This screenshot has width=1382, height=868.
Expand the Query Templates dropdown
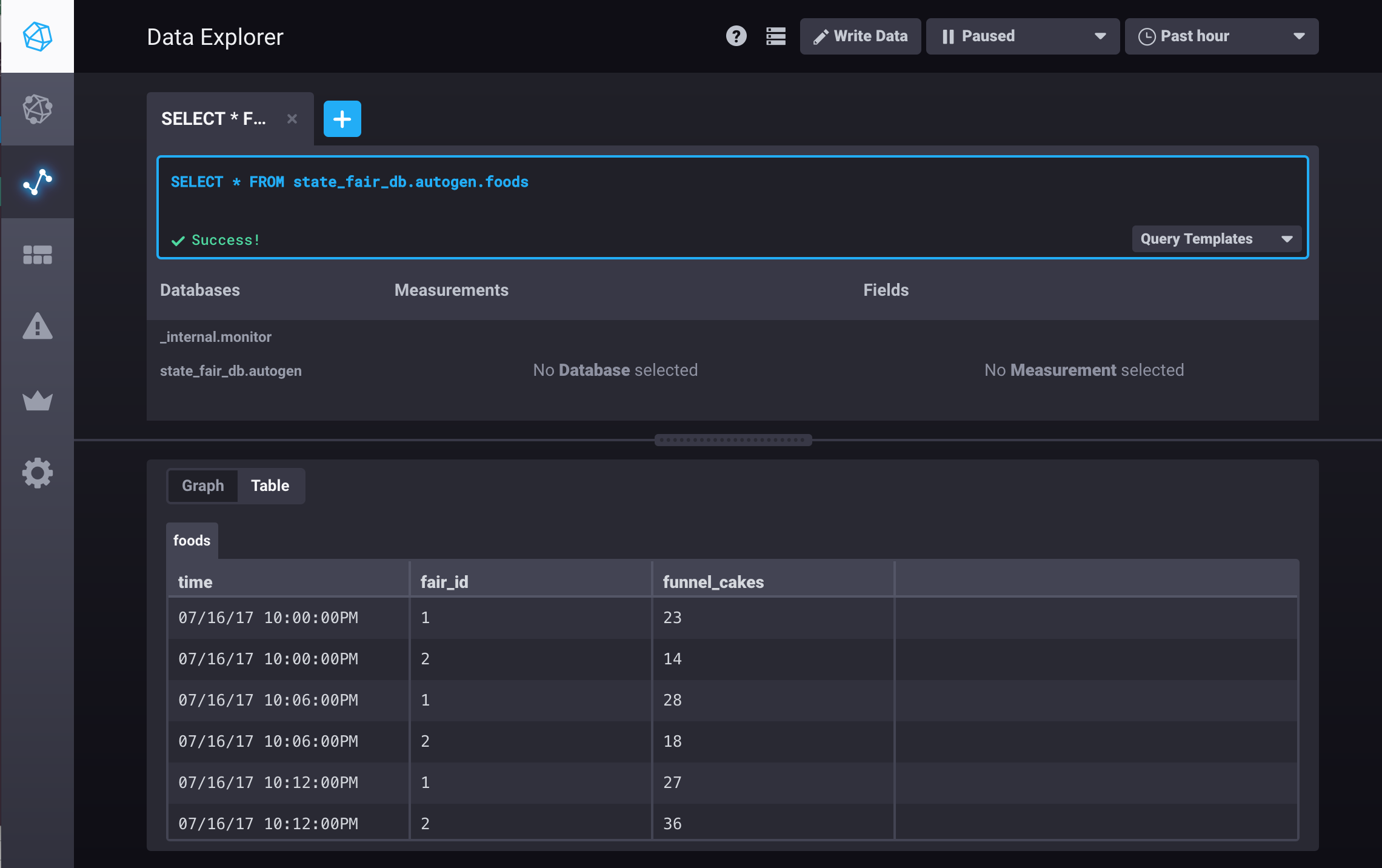(x=1216, y=239)
